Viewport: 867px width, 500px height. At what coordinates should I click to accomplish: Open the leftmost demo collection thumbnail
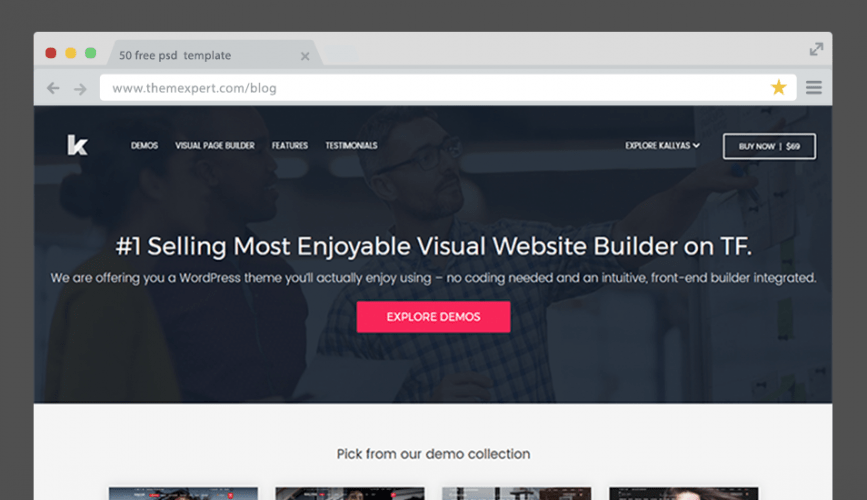point(183,493)
